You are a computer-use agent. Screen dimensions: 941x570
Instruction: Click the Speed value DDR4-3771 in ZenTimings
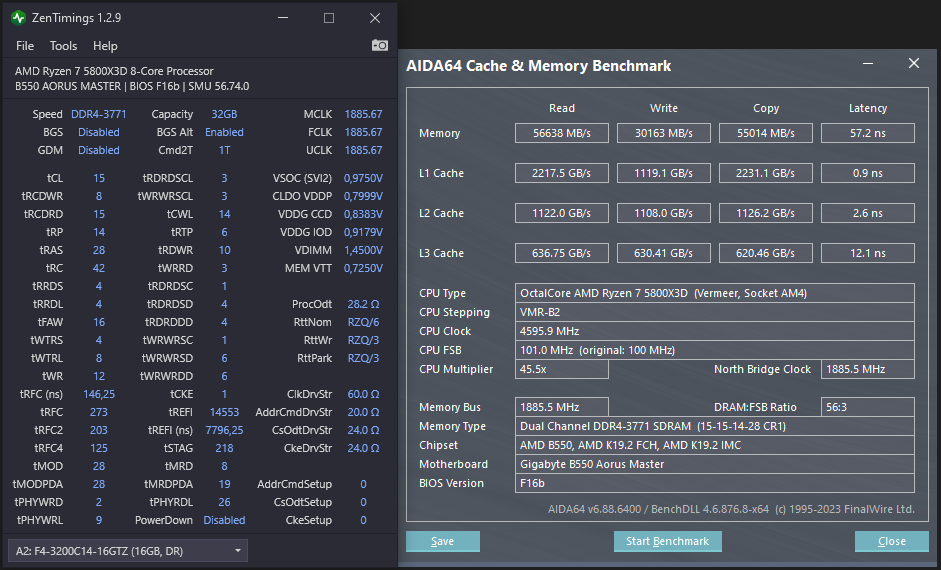coord(98,114)
